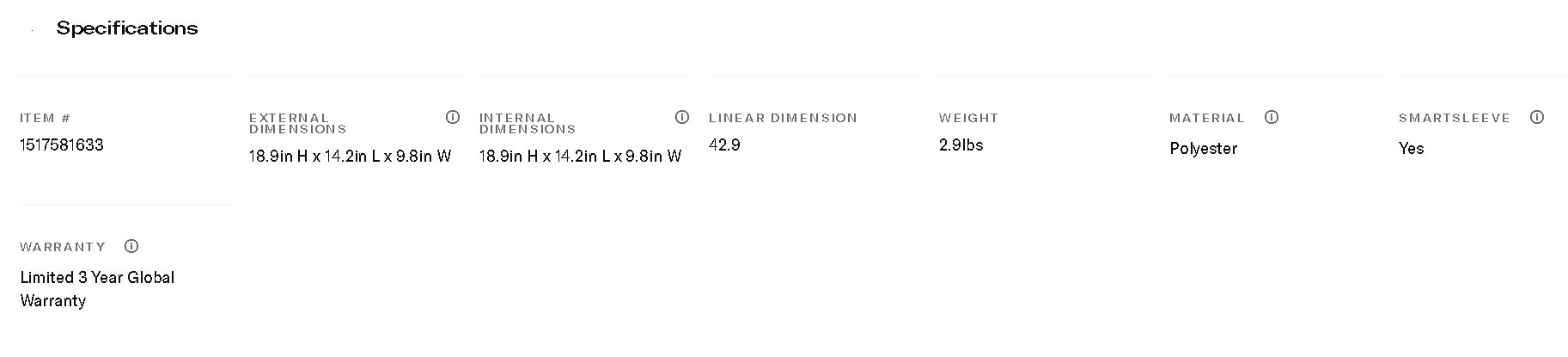Open the Internal Dimensions info icon
The width and height of the screenshot is (1568, 357).
point(682,117)
